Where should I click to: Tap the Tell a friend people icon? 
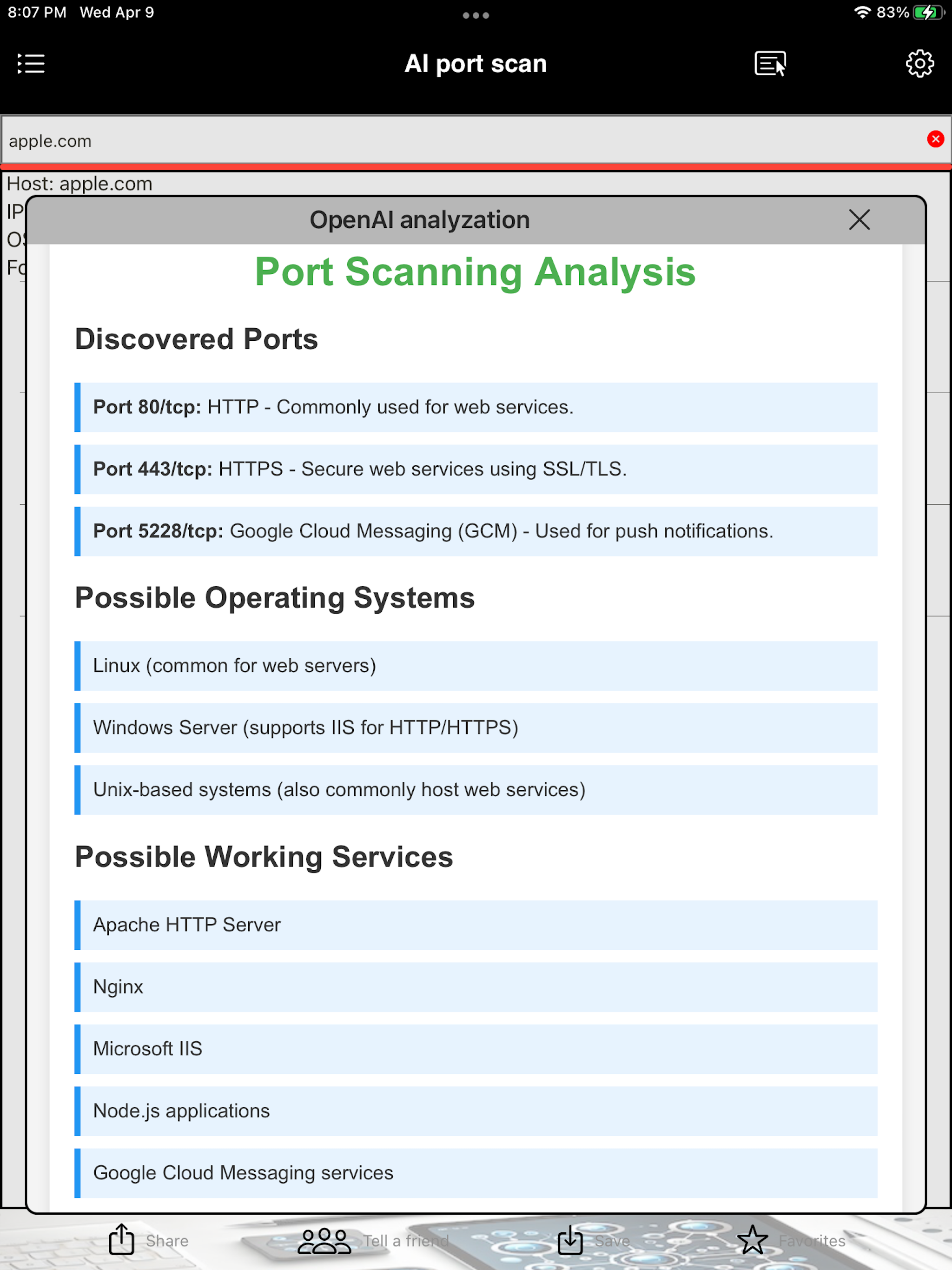tap(324, 1241)
